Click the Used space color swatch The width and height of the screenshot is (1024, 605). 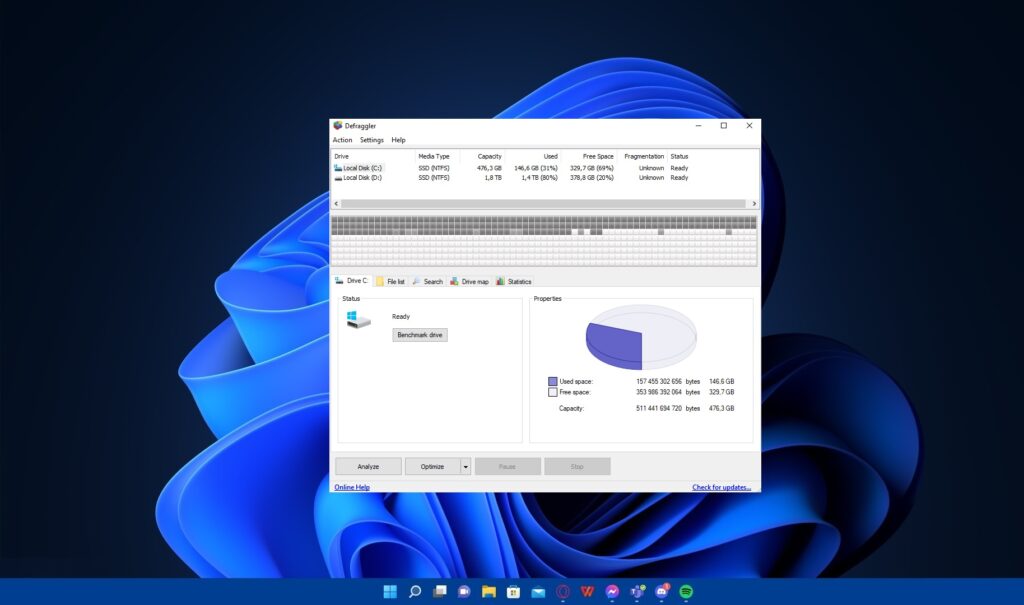[552, 382]
